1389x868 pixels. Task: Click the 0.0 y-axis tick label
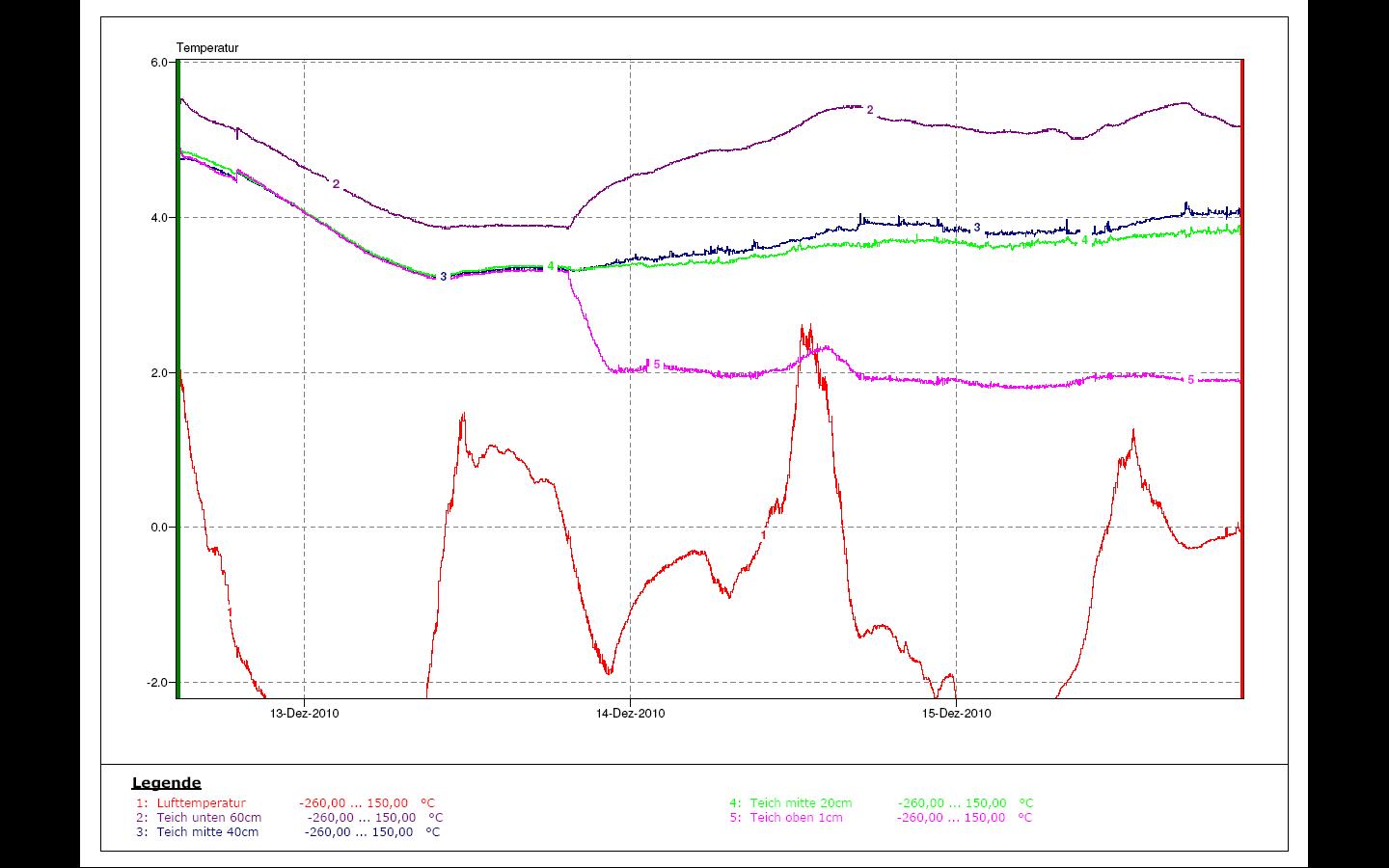[x=160, y=528]
